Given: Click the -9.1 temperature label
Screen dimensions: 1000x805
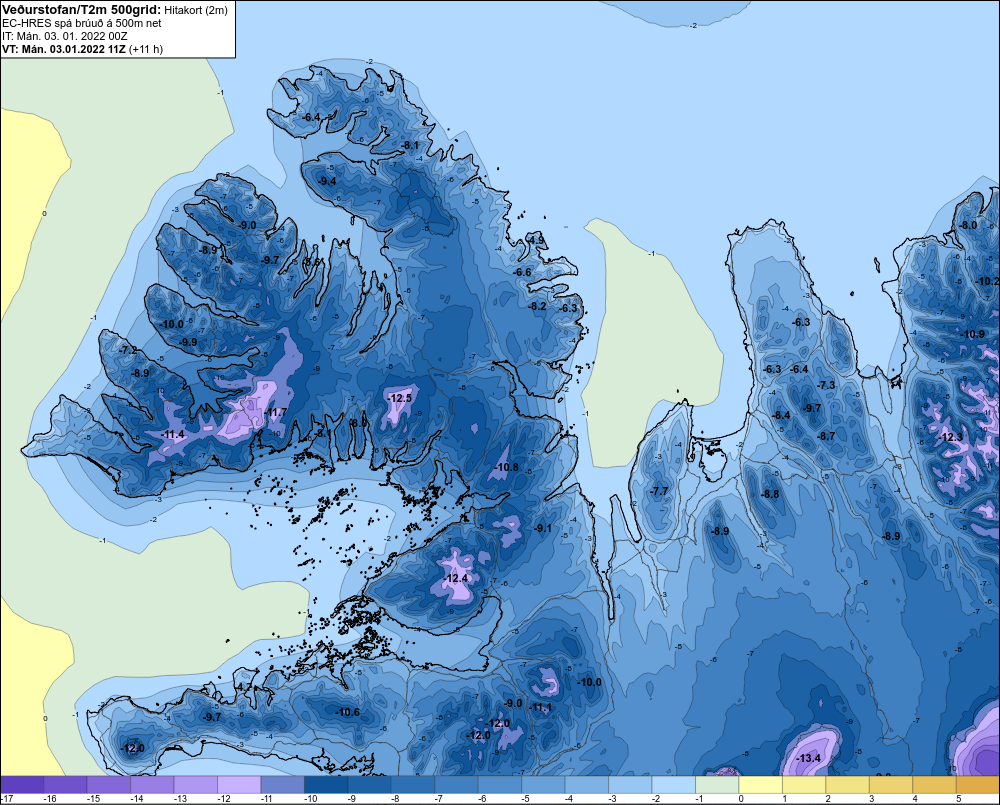Looking at the screenshot, I should pyautogui.click(x=543, y=528).
